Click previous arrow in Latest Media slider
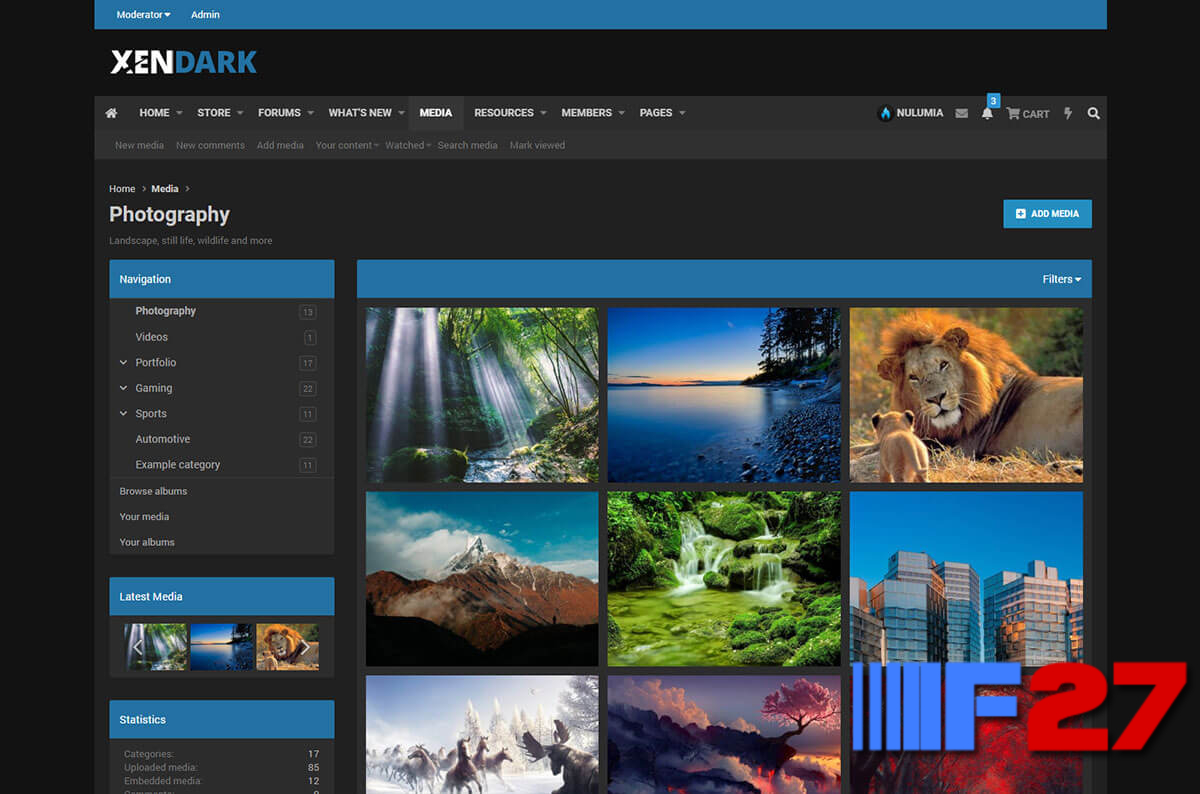 [138, 647]
